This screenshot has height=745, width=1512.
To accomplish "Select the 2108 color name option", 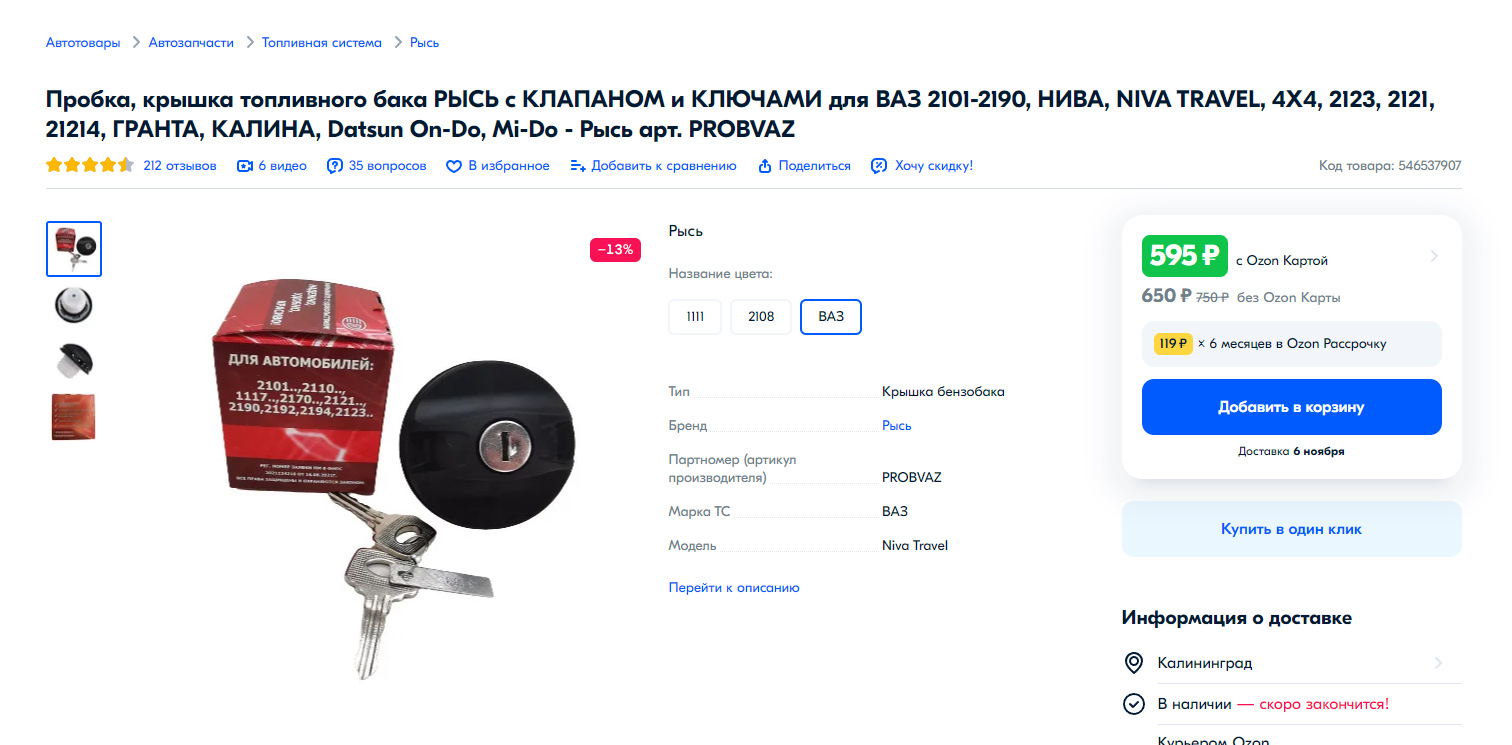I will (761, 317).
